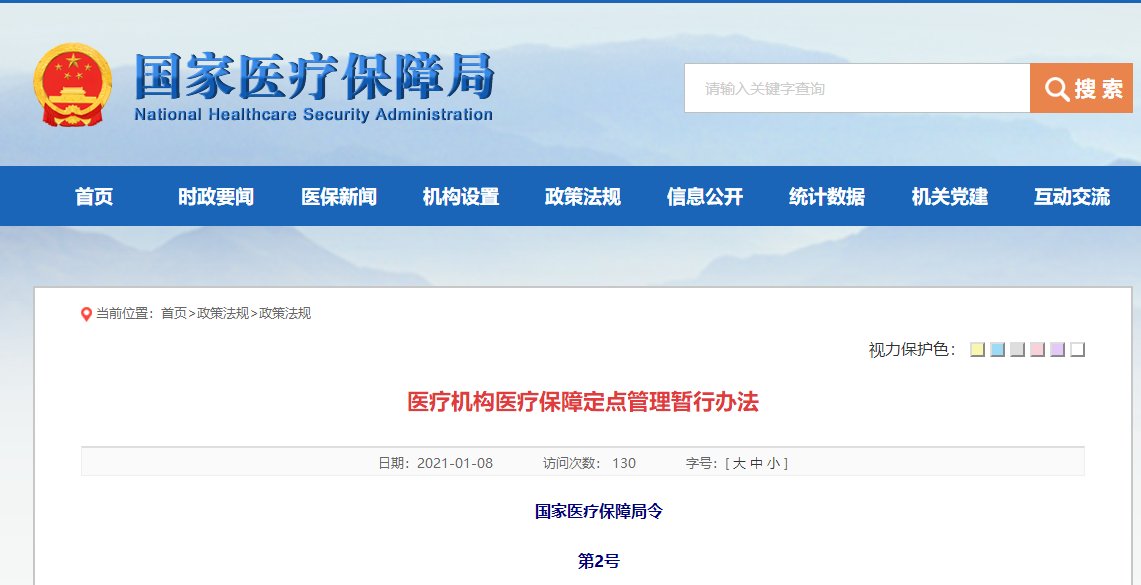
Task: Open the 首页 navigation item
Action: coord(95,196)
